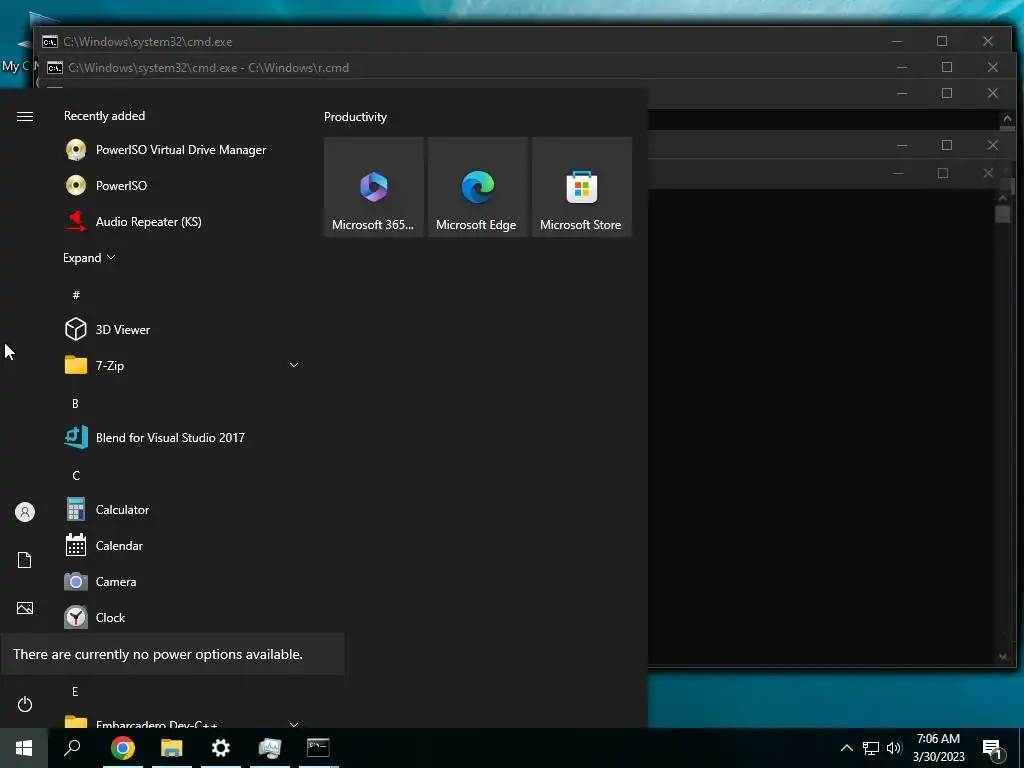1024x768 pixels.
Task: Open taskbar app beside Settings gear
Action: (270, 748)
